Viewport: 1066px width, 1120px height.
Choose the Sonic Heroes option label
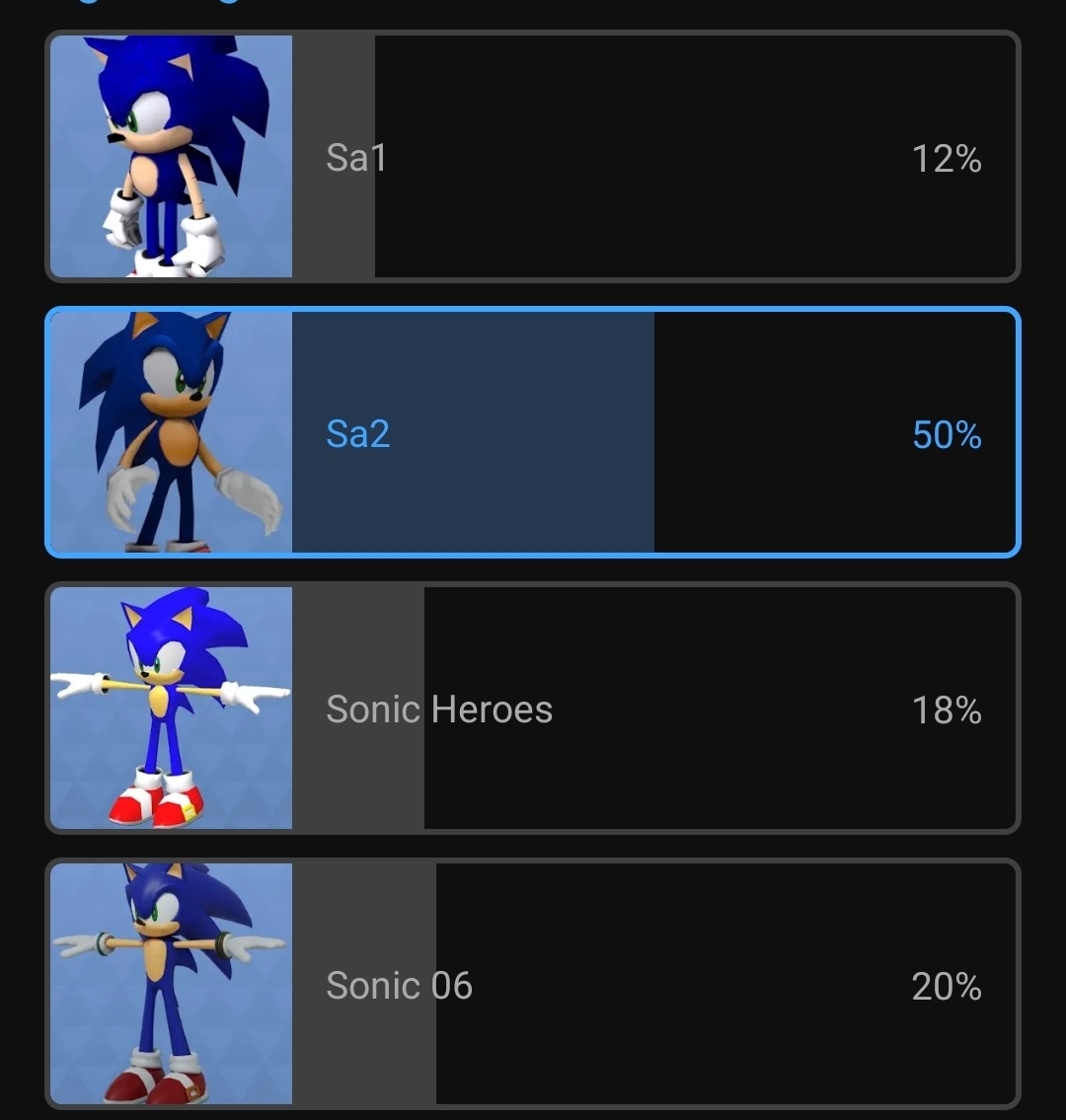click(x=439, y=709)
